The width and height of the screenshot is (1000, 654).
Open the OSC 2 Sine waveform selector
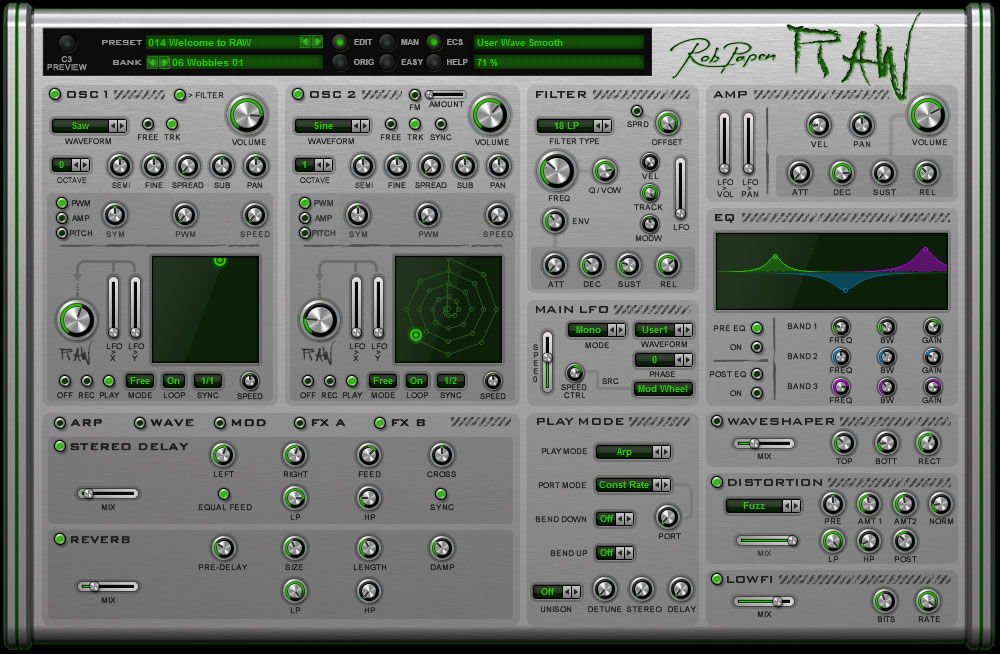click(x=332, y=126)
